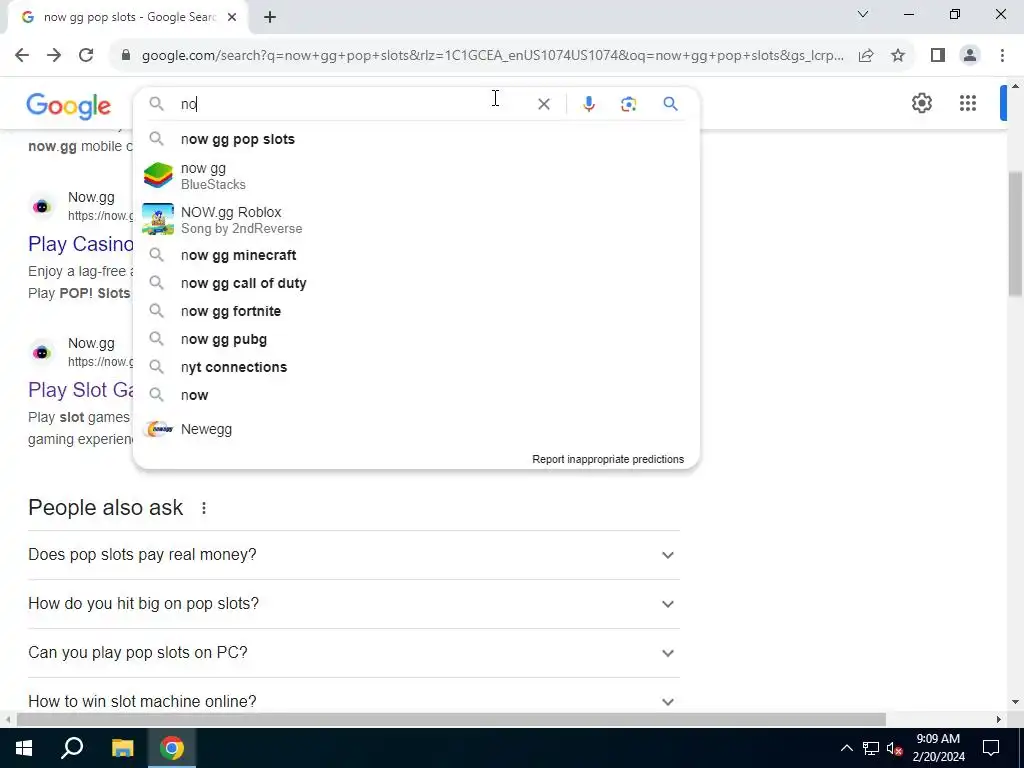
Task: Click the vertical page scrollbar thumb
Action: click(1016, 232)
